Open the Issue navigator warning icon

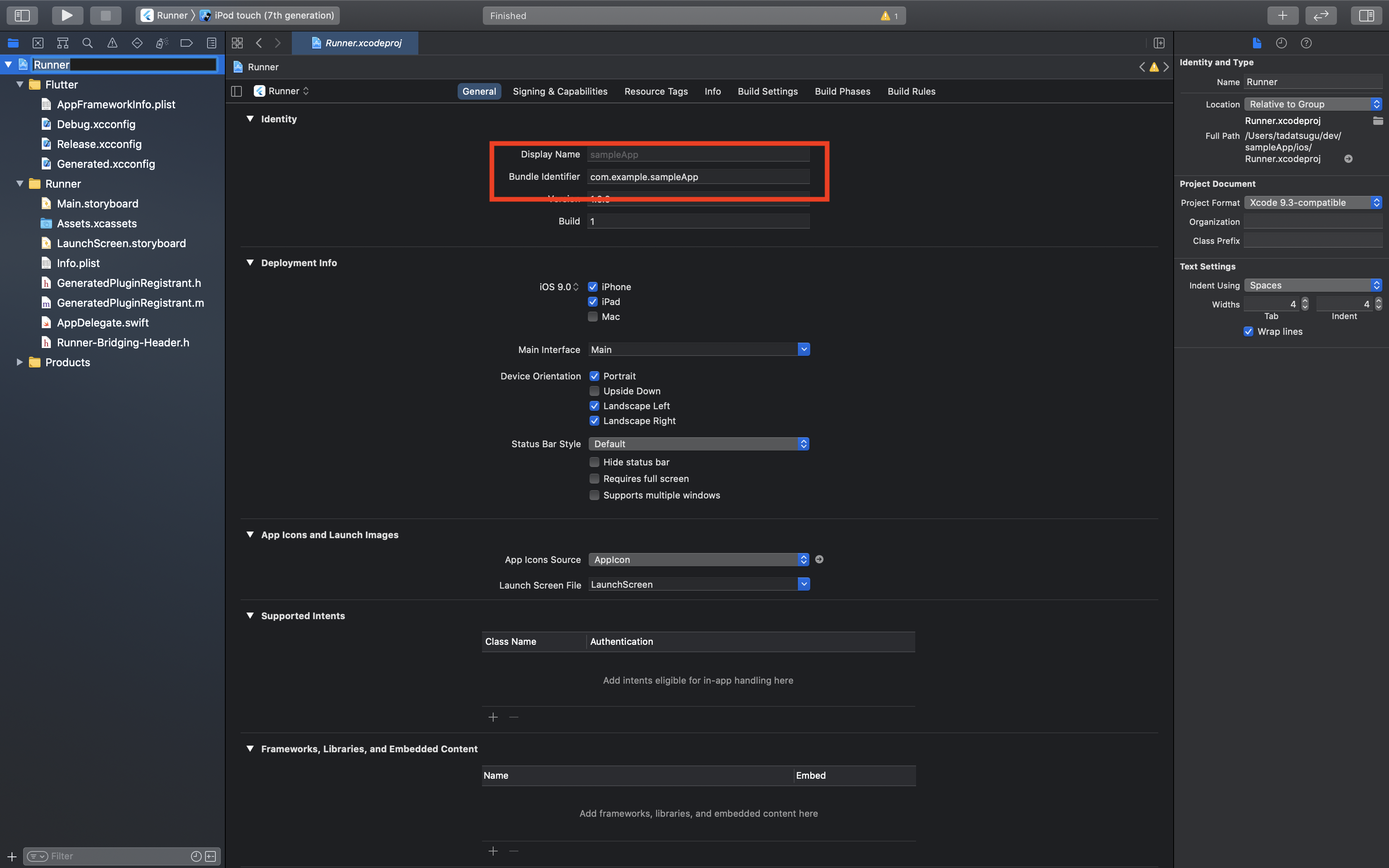pyautogui.click(x=112, y=43)
